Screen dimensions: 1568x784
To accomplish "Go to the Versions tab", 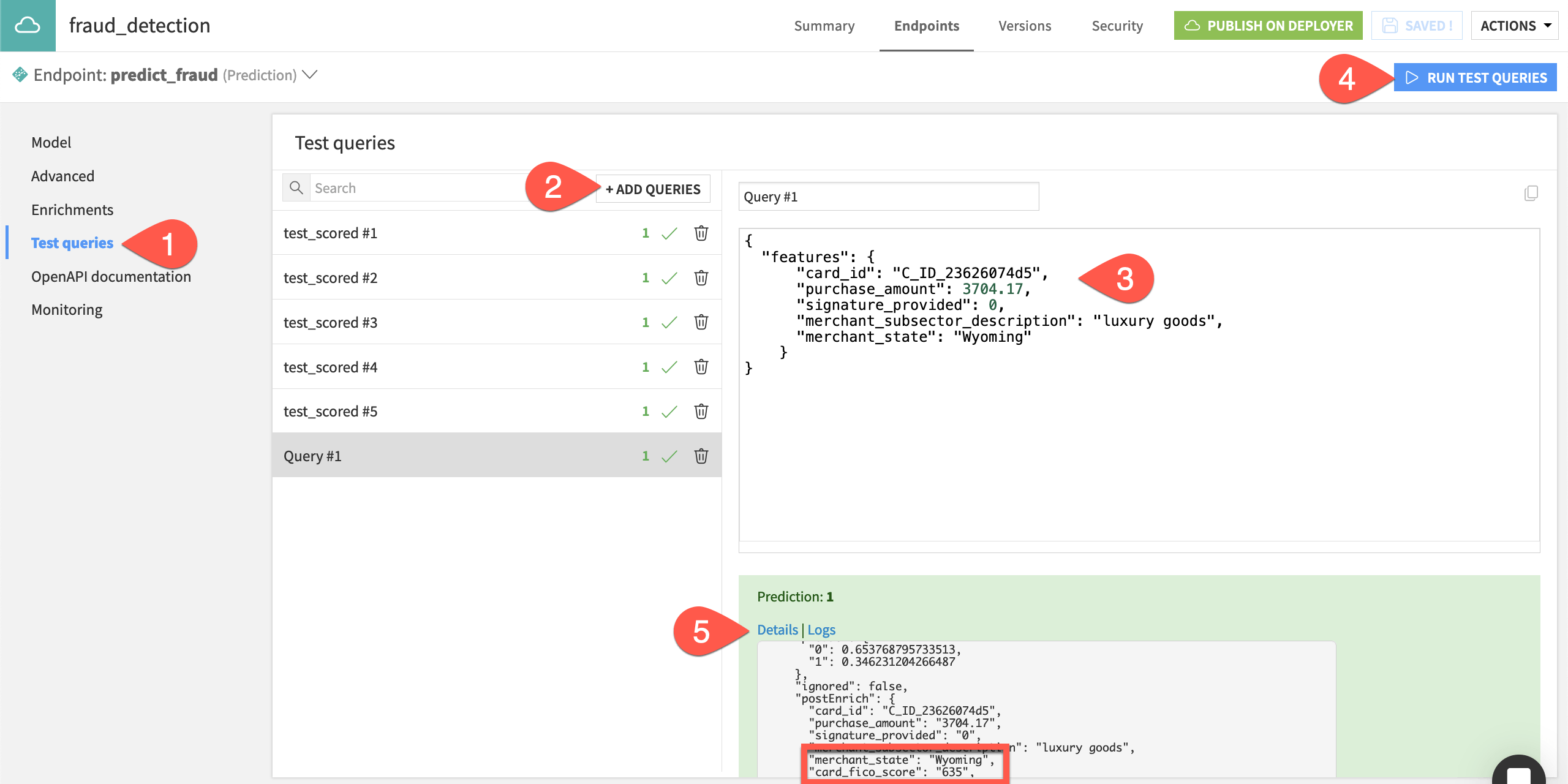I will pyautogui.click(x=1025, y=26).
